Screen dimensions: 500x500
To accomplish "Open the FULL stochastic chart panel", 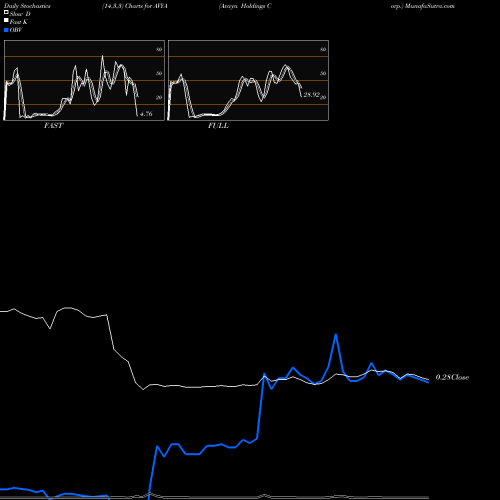I will pyautogui.click(x=248, y=80).
